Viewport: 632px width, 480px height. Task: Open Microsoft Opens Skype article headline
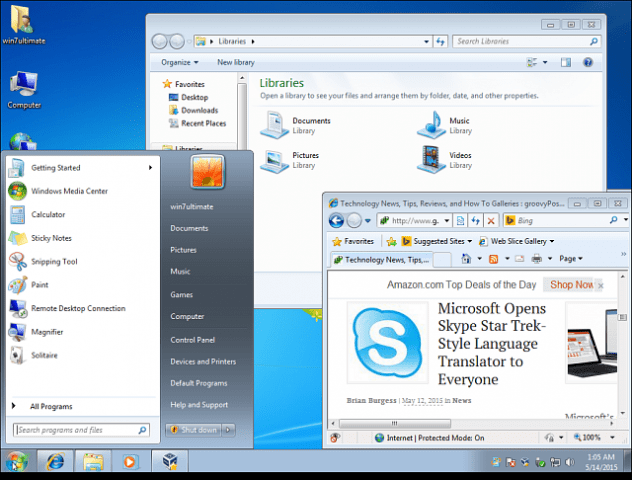point(492,344)
